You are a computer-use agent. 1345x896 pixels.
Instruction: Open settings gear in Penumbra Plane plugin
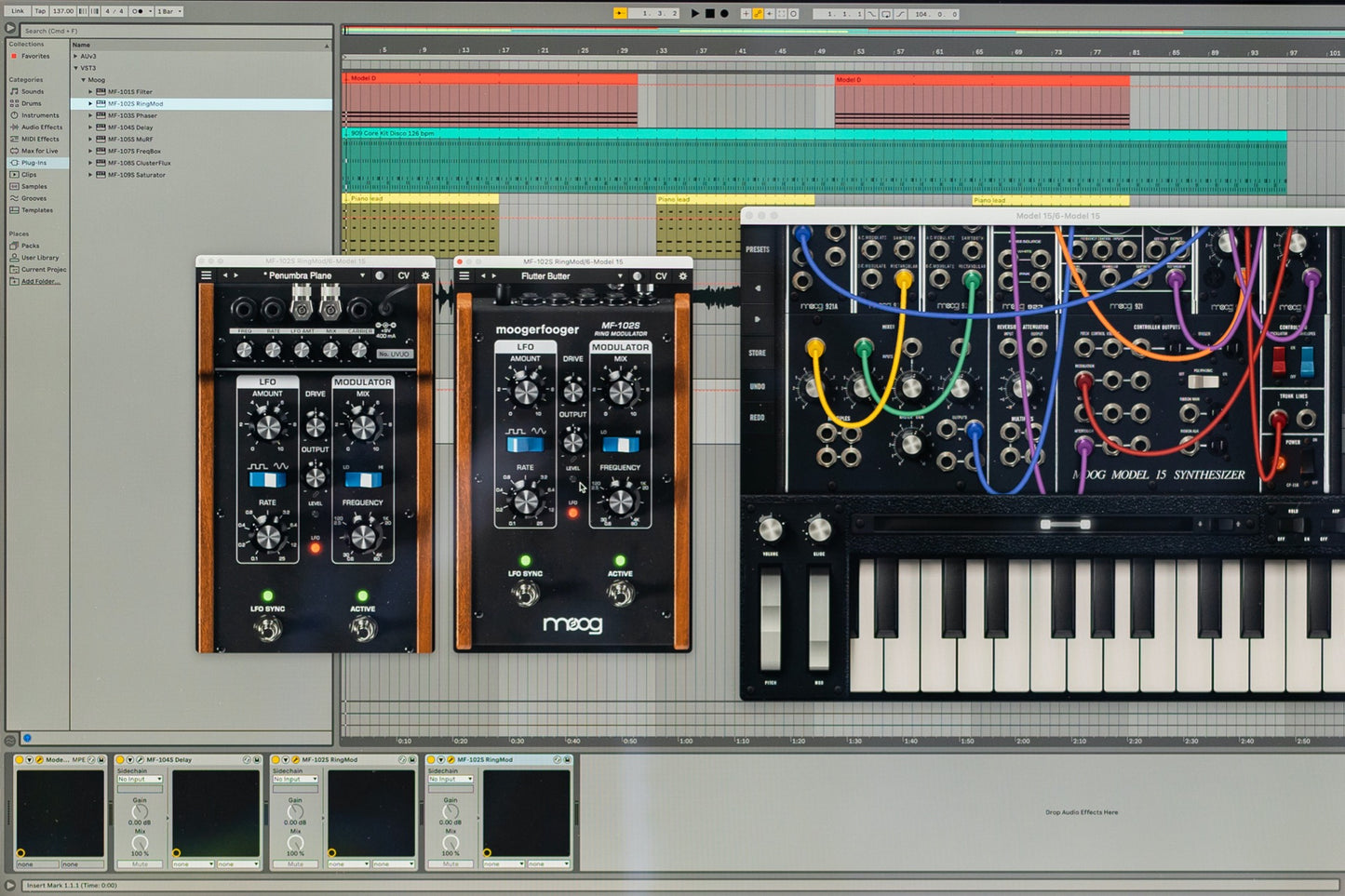click(426, 276)
